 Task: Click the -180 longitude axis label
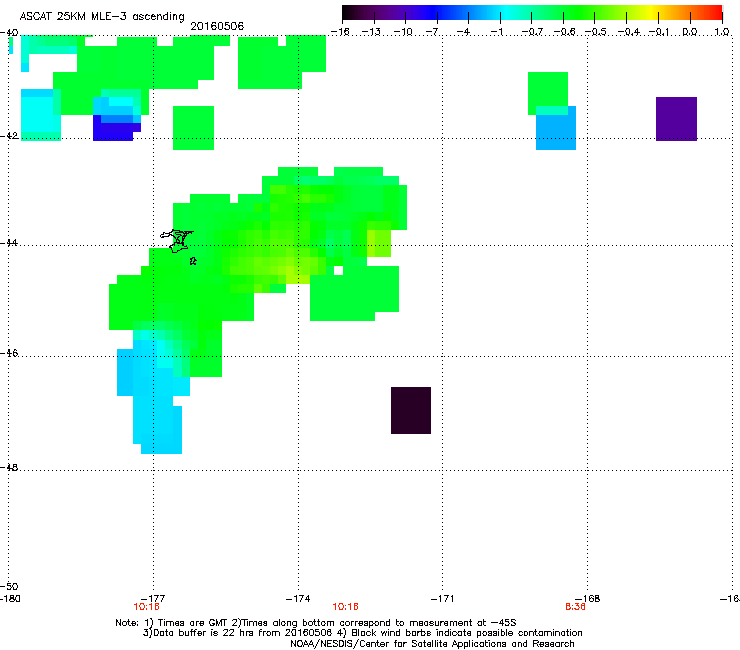(x=10, y=599)
